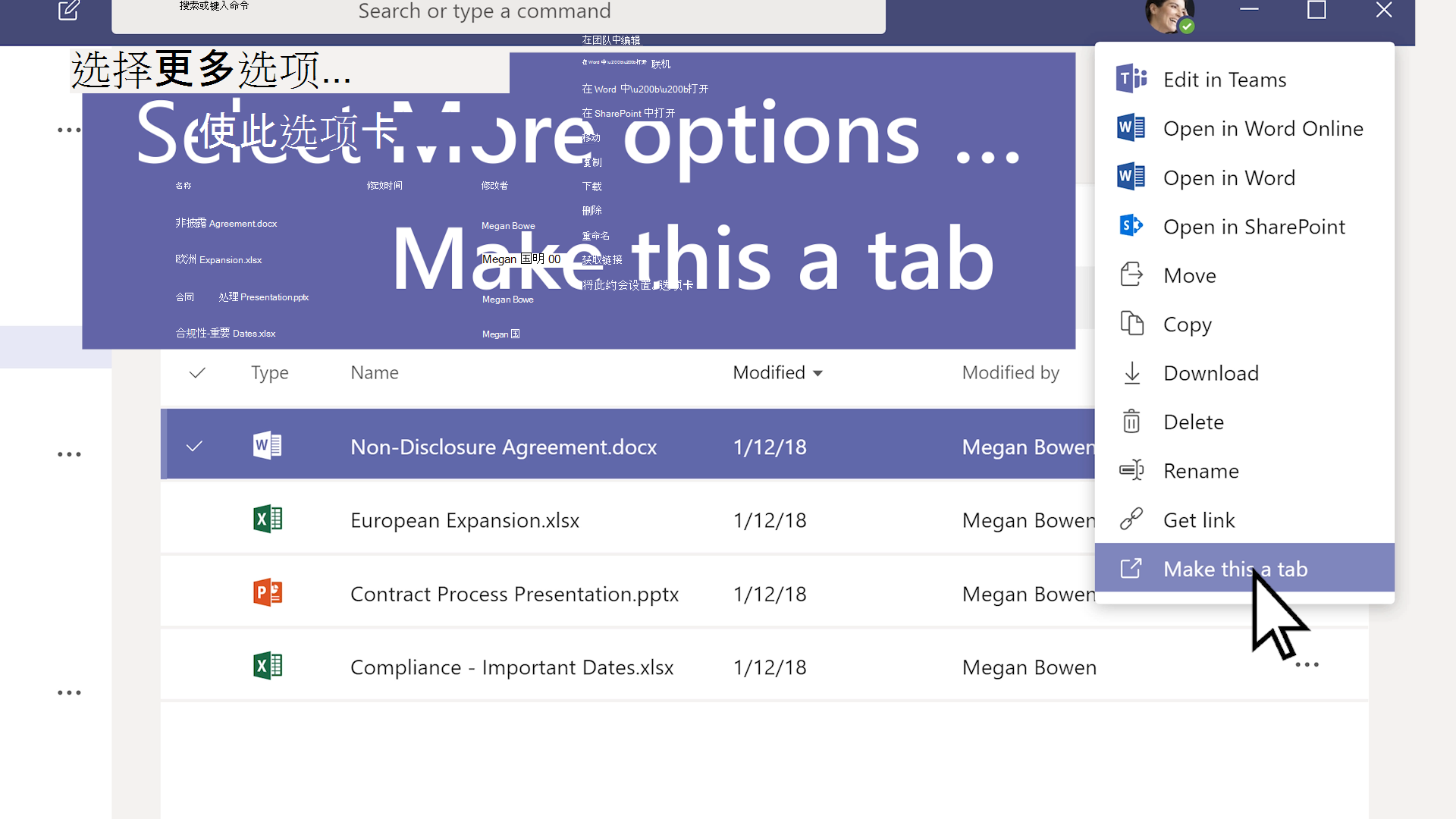Toggle checkbox for Non-Disclosure Agreement.docx
1456x819 pixels.
196,446
